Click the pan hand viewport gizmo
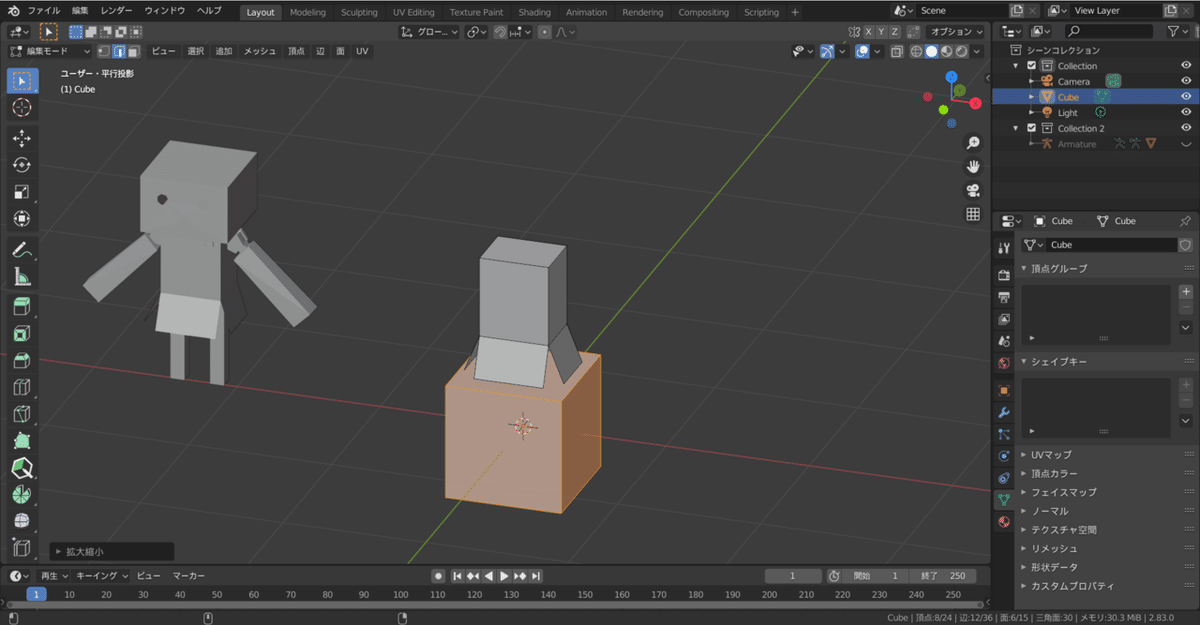This screenshot has height=625, width=1200. [x=973, y=166]
